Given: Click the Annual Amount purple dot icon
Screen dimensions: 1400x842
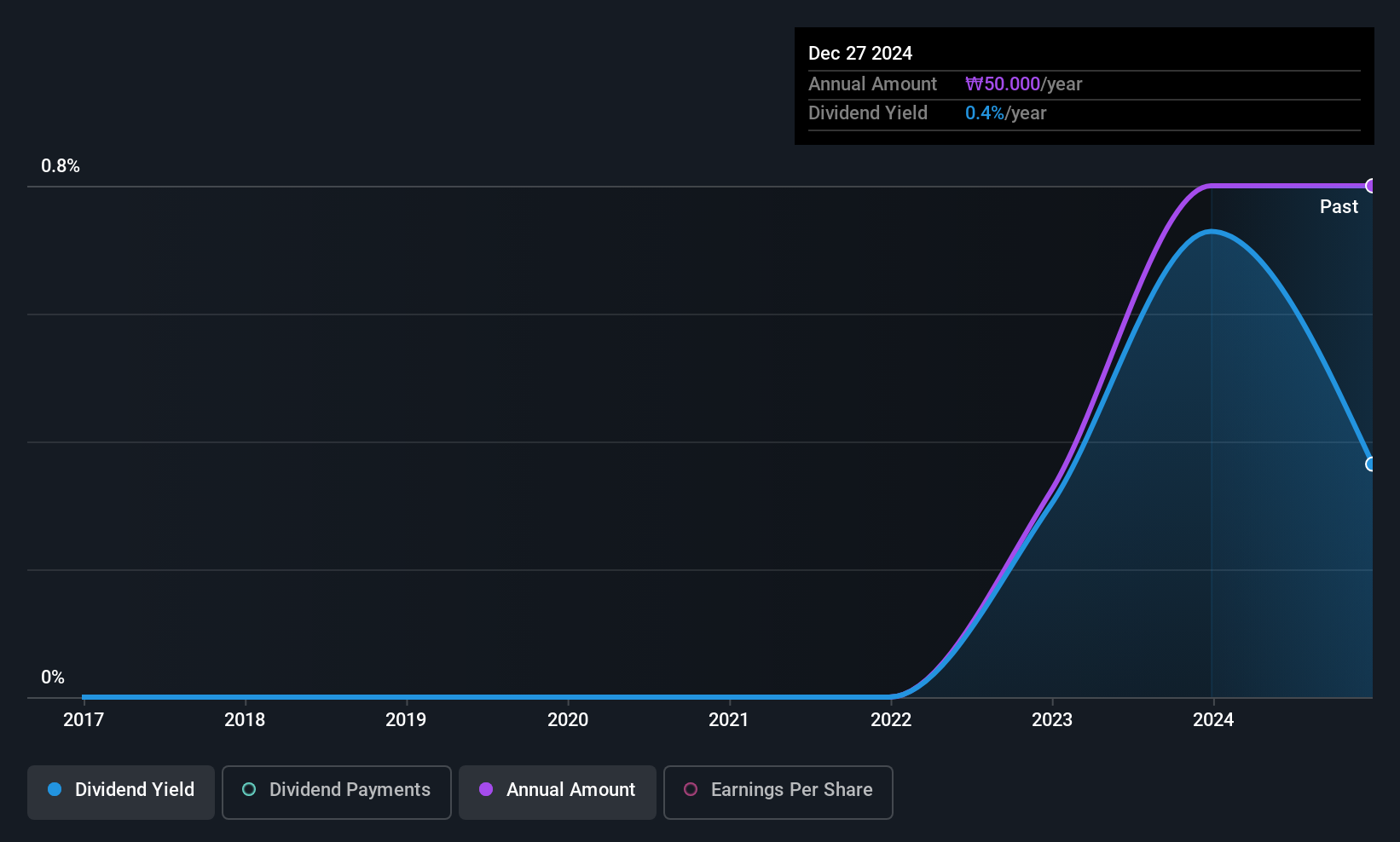Looking at the screenshot, I should (486, 790).
